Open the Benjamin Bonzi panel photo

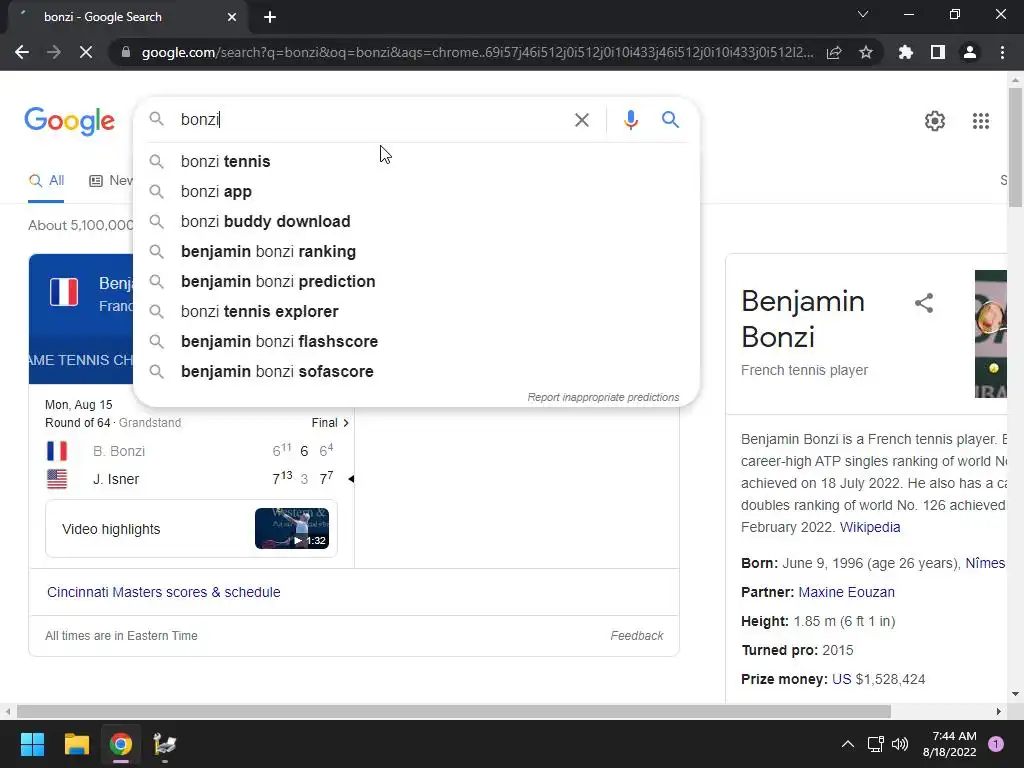pos(991,334)
